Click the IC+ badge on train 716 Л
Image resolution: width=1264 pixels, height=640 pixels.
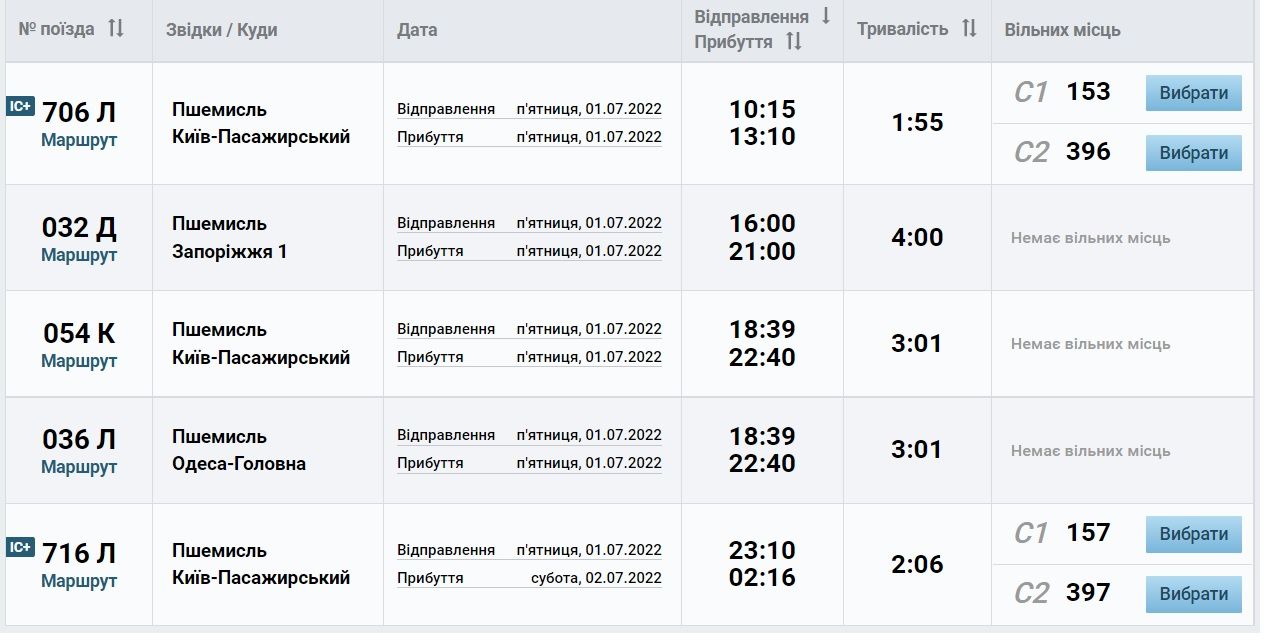click(20, 547)
